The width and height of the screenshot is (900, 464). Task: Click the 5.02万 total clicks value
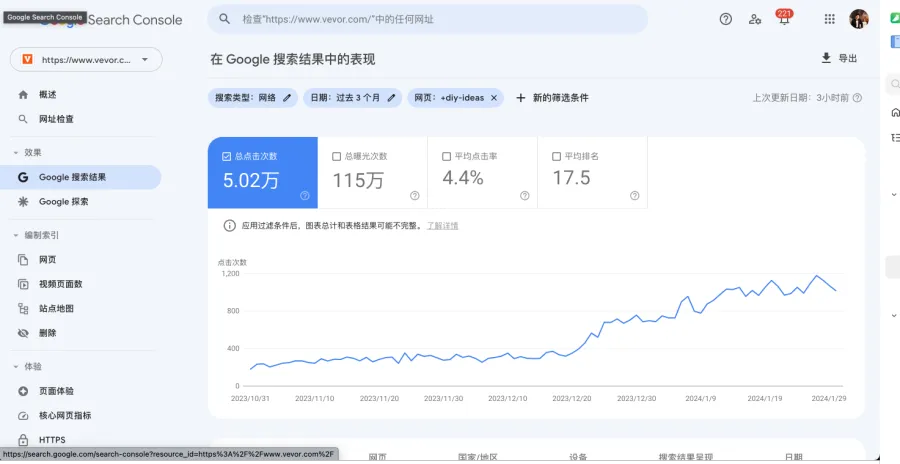pos(251,180)
